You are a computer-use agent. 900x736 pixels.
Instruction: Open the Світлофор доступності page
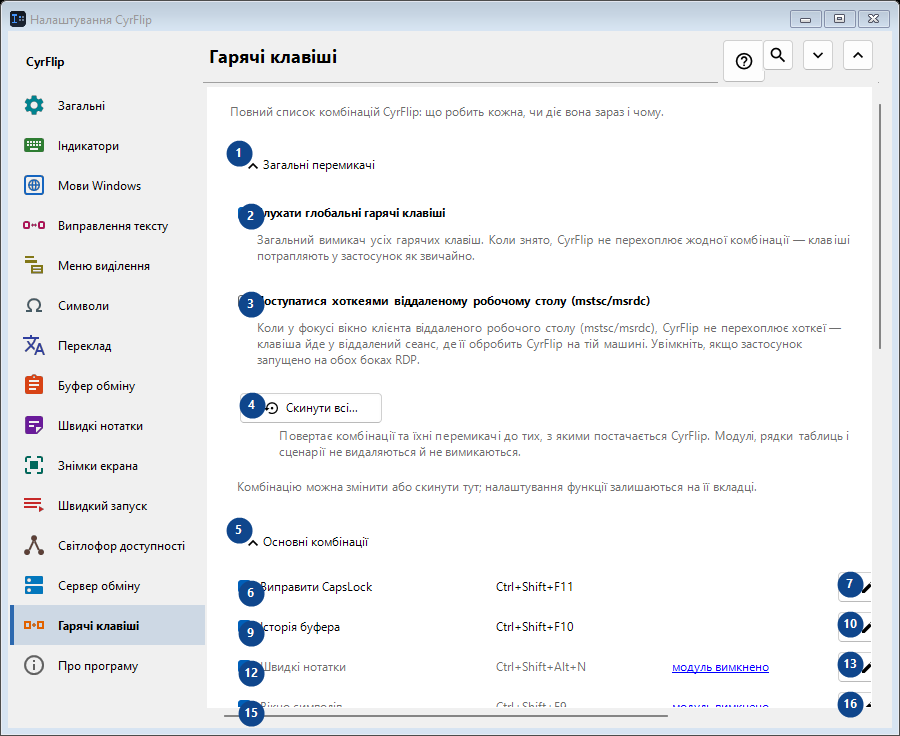[x=107, y=545]
